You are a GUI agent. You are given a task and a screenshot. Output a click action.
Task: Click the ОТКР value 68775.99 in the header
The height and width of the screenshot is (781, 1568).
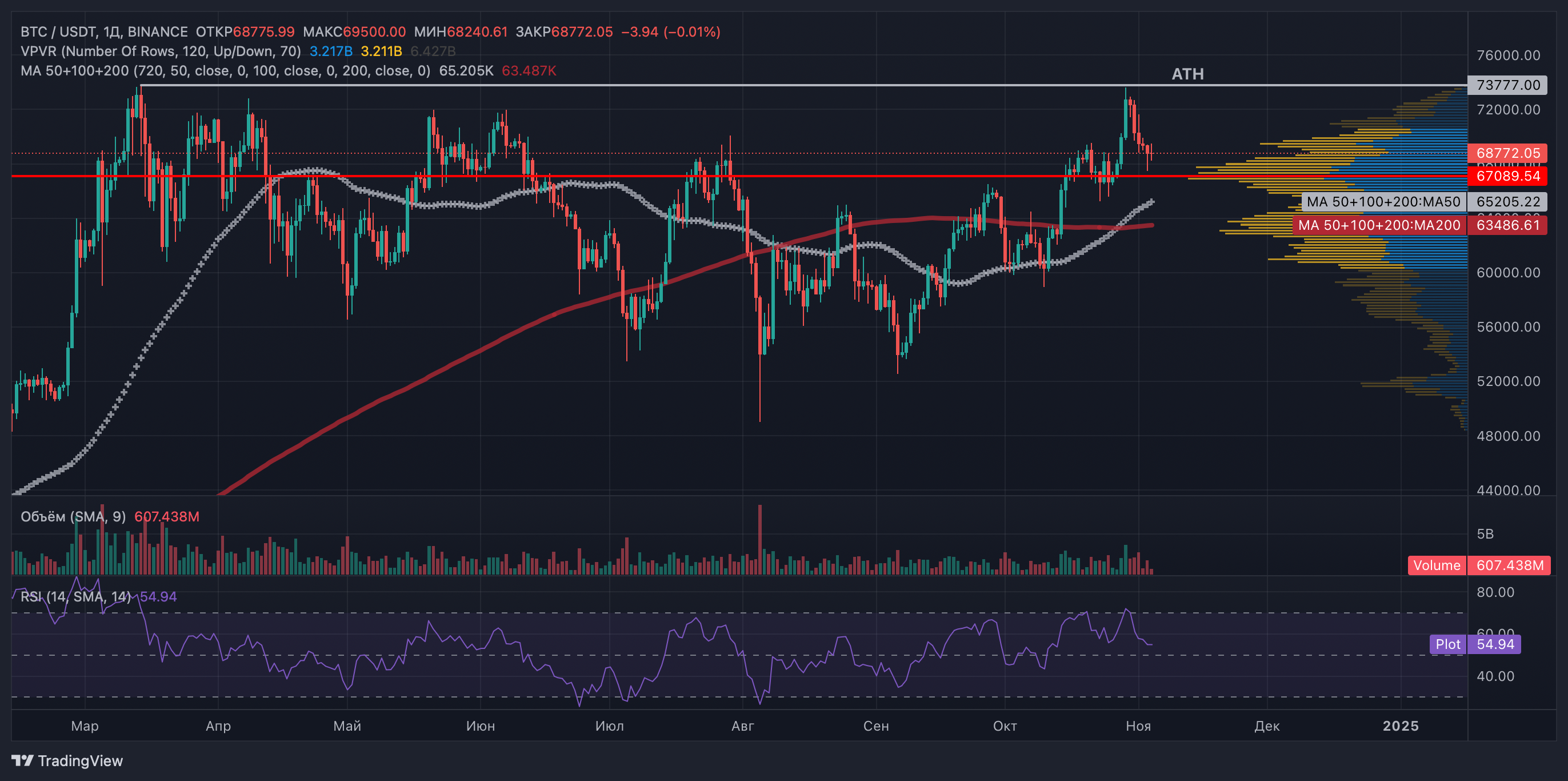263,31
